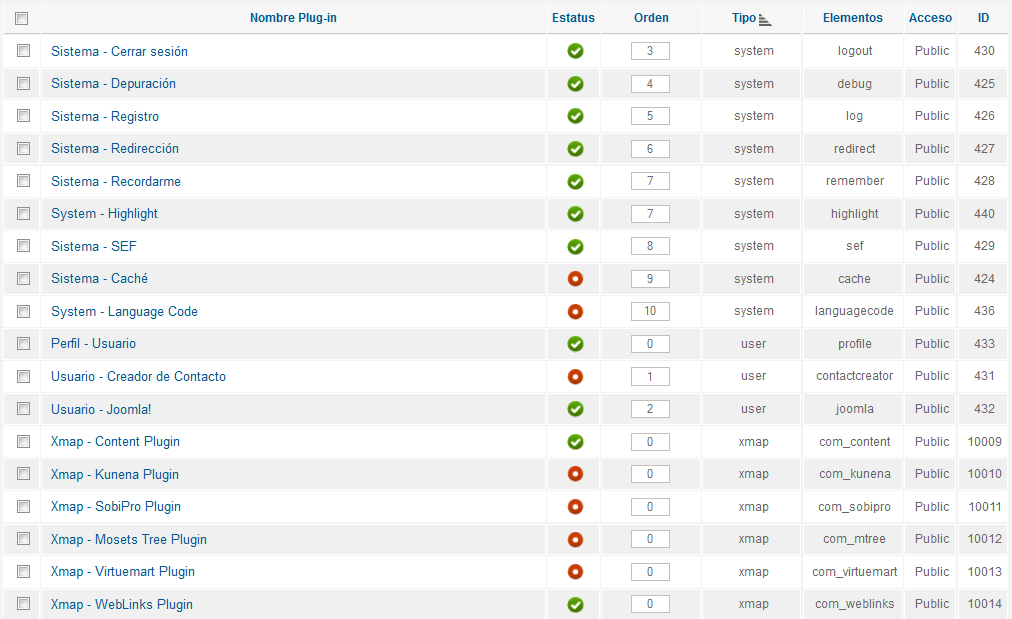Click order field of Xmap - Content Plugin

point(650,441)
